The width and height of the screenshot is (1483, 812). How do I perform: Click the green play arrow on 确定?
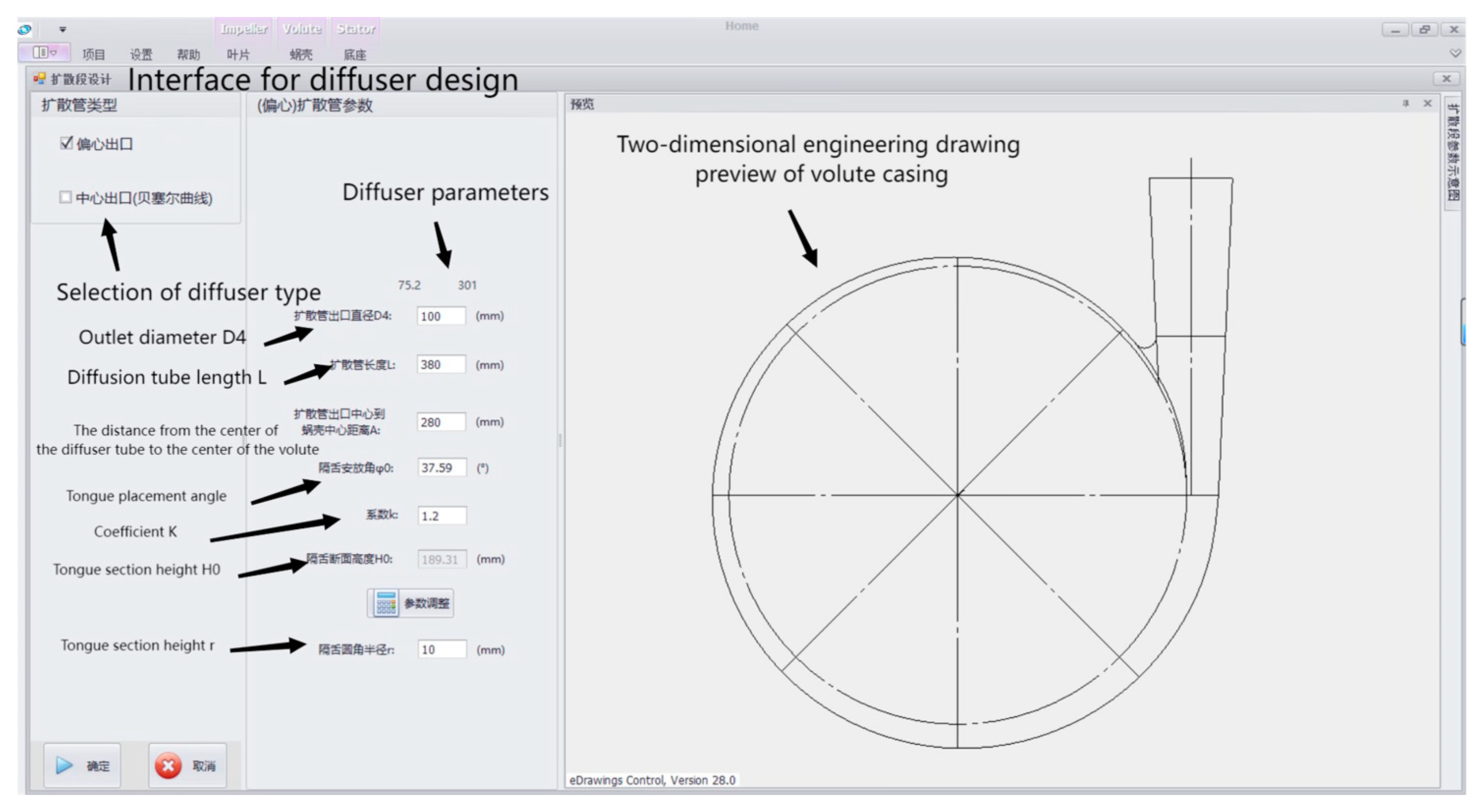coord(64,765)
